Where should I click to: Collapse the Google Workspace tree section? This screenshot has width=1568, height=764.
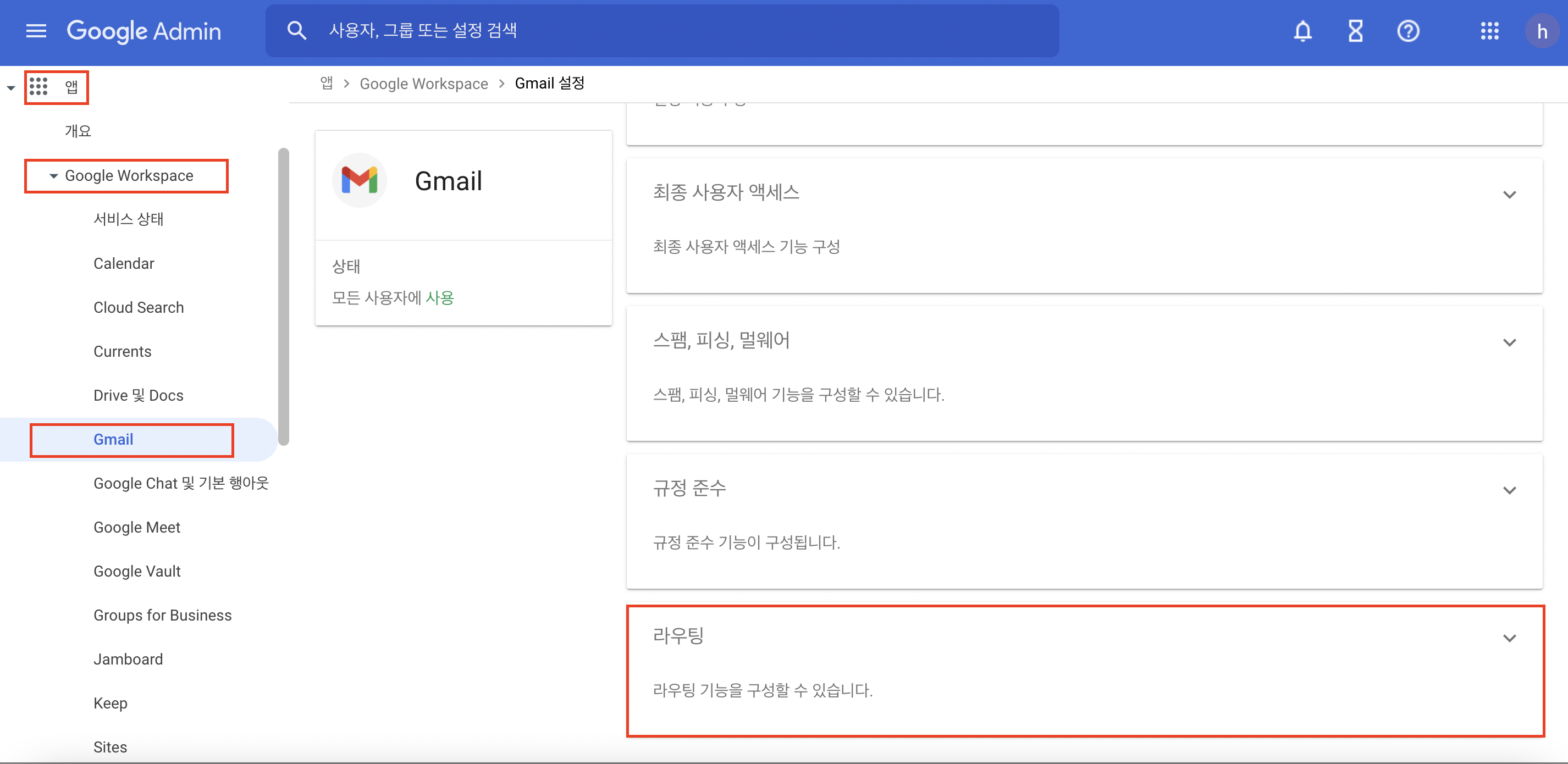53,176
